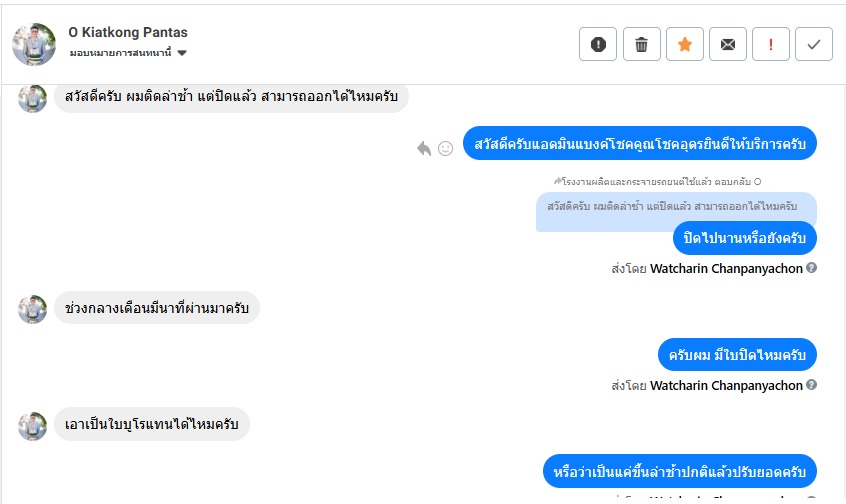Delete conversation with the trash icon
Screen dimensions: 846x504
642,45
